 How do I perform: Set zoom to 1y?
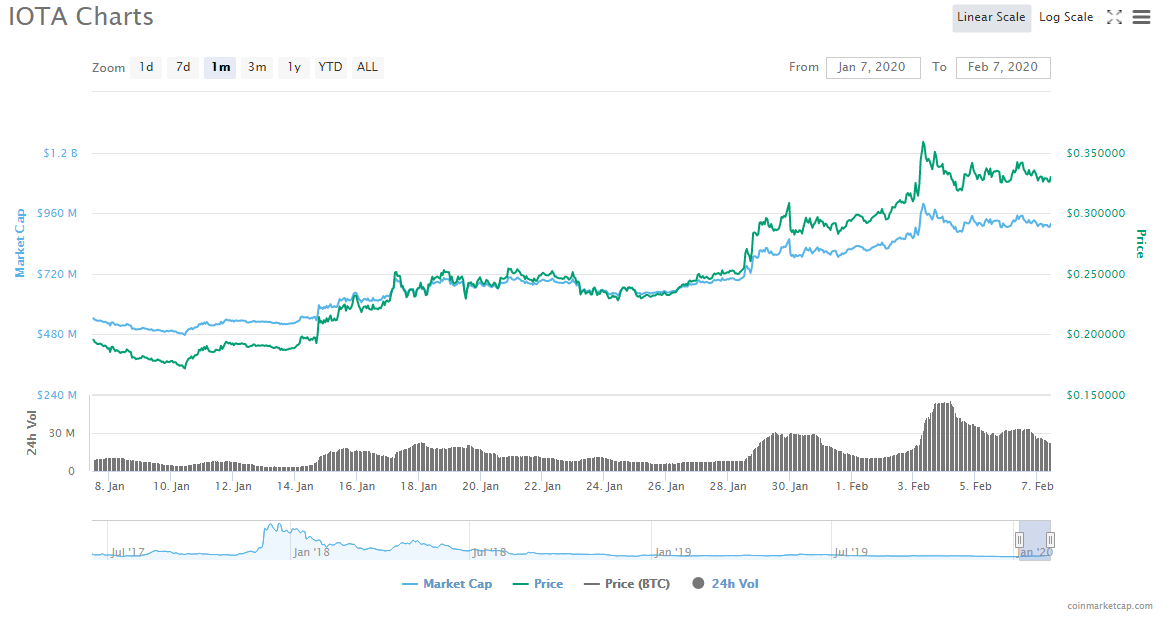coord(294,67)
